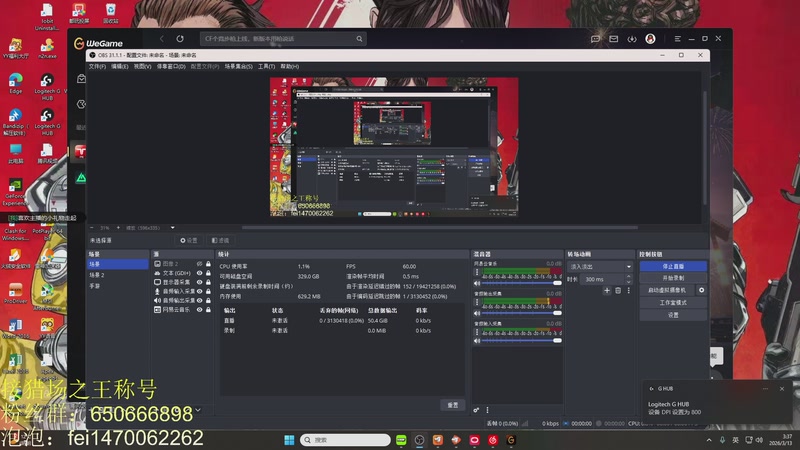Image resolution: width=800 pixels, height=450 pixels.
Task: Open 场景集合(S) menu in OBS
Action: (x=238, y=66)
